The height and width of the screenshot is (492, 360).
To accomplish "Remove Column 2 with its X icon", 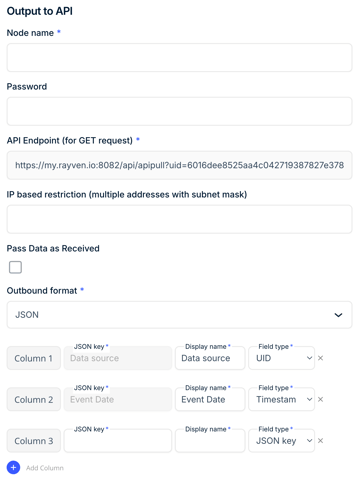I will click(x=320, y=399).
